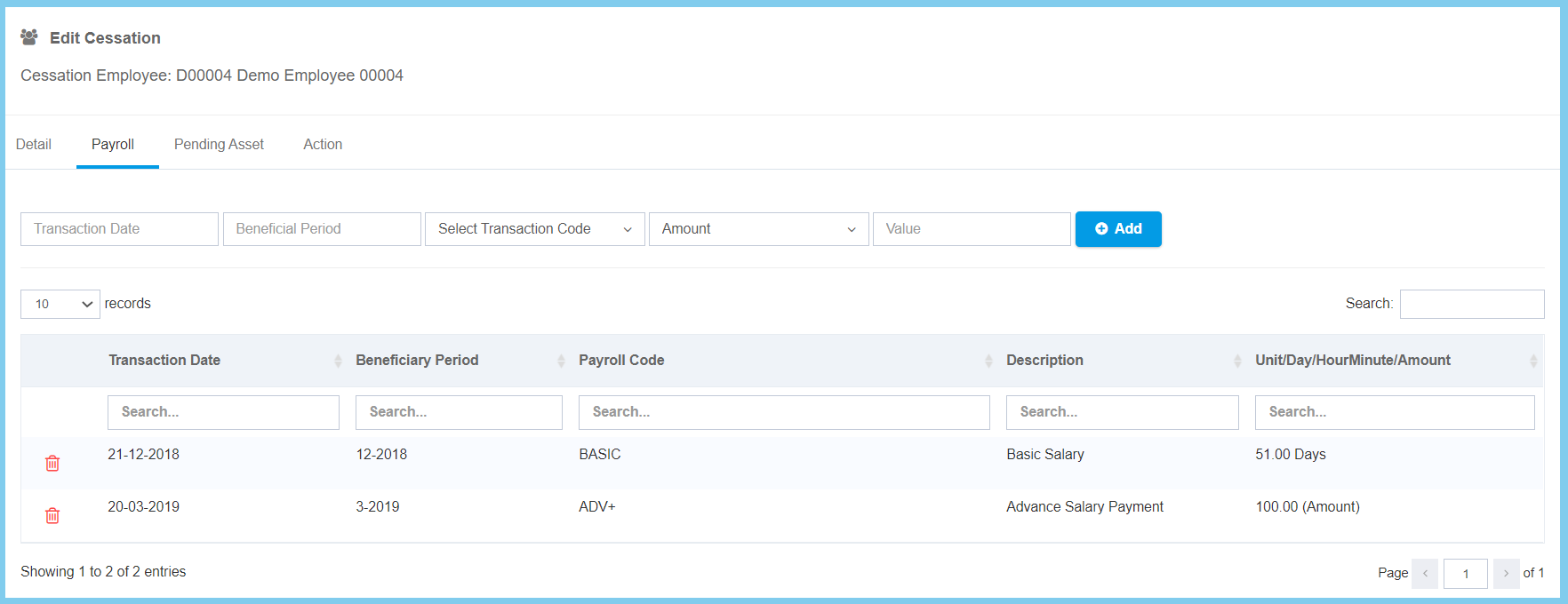1568x604 pixels.
Task: Sort by Payroll Code column arrows
Action: point(988,361)
